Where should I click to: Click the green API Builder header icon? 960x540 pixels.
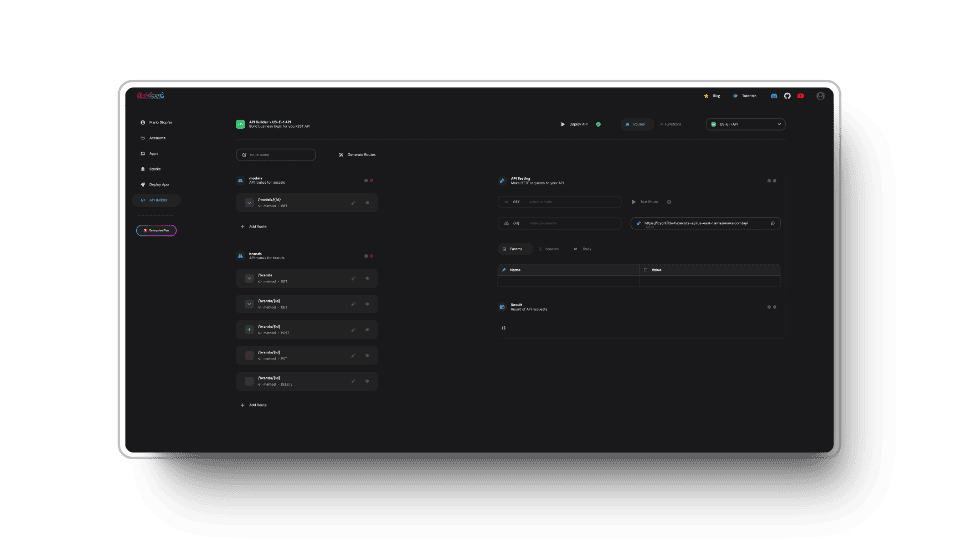(x=241, y=124)
